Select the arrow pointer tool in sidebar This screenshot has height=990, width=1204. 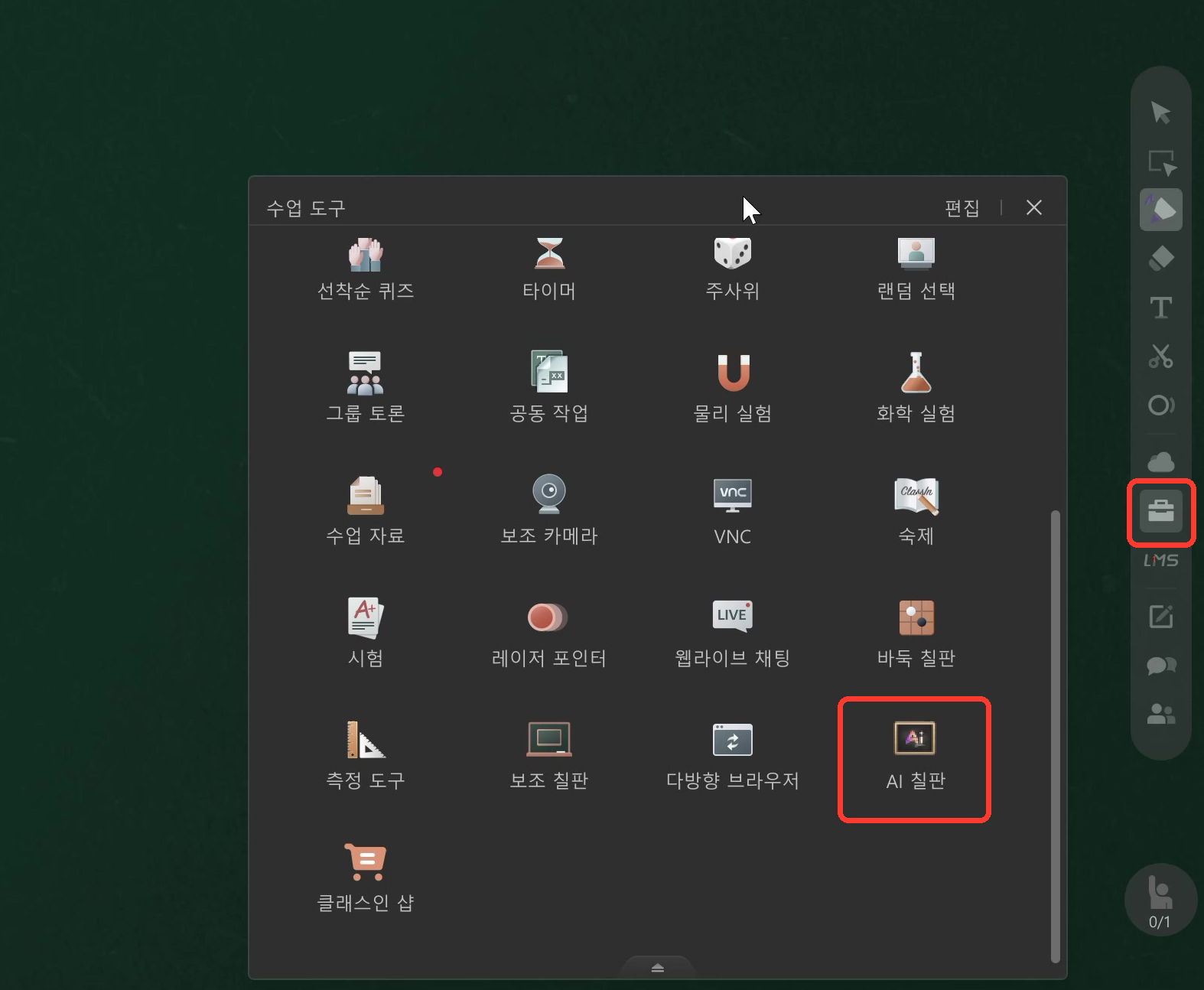(x=1161, y=112)
